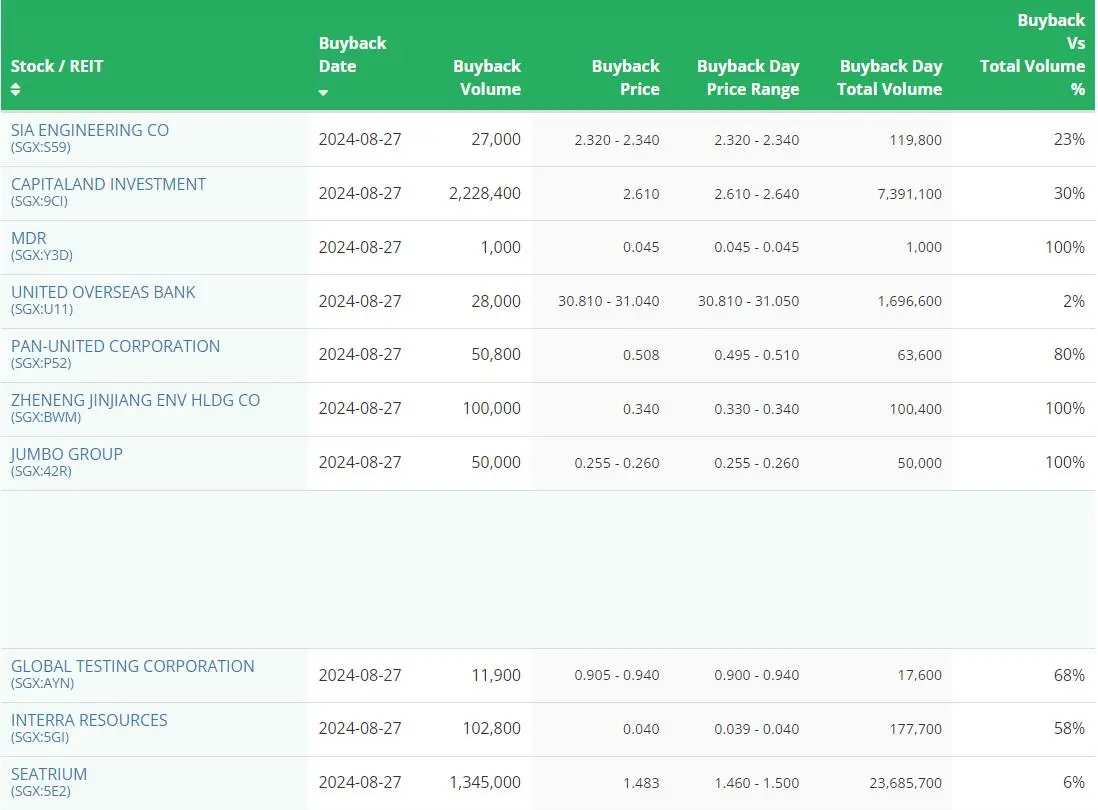The height and width of the screenshot is (810, 1098).
Task: View JUMBO GROUP stock details
Action: pos(67,454)
